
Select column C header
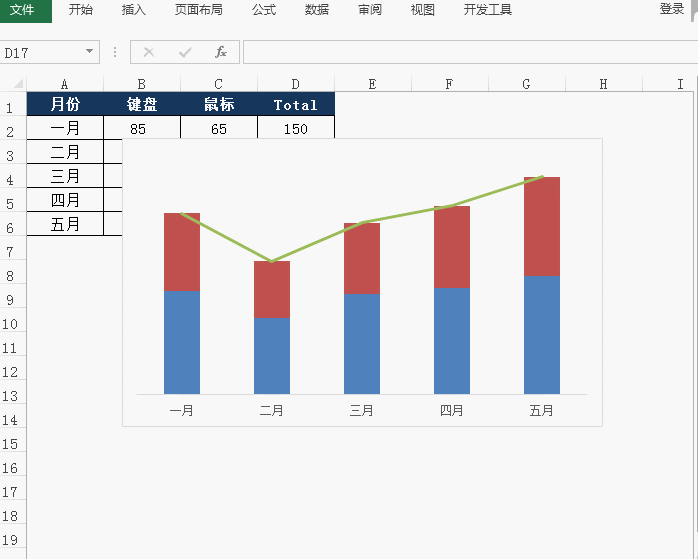pyautogui.click(x=219, y=84)
